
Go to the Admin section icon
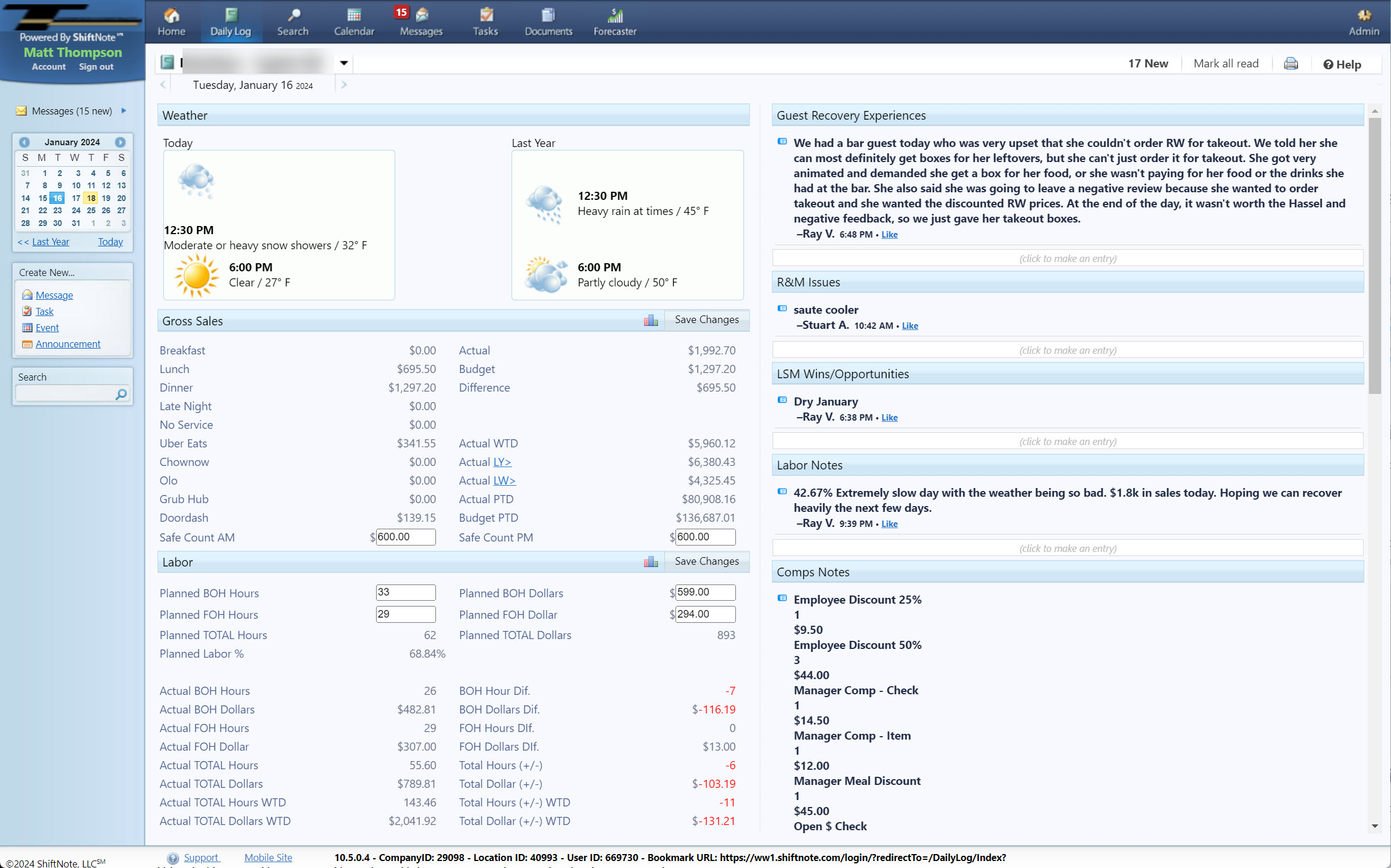(1363, 22)
